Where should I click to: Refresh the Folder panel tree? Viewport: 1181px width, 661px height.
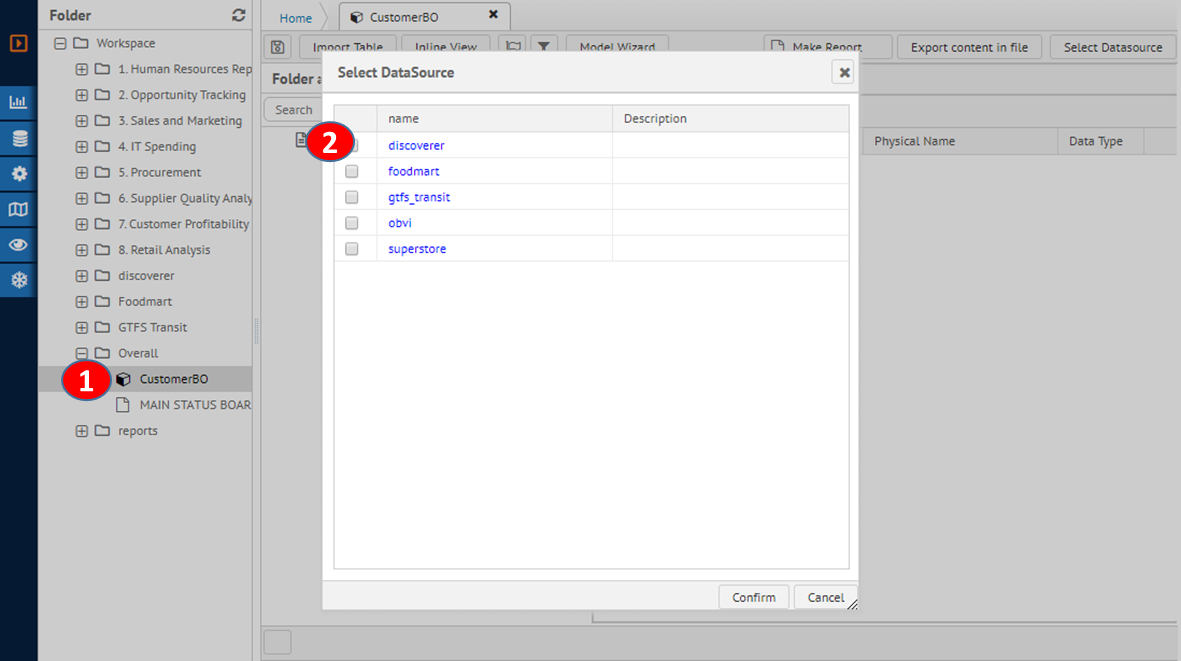(x=238, y=15)
